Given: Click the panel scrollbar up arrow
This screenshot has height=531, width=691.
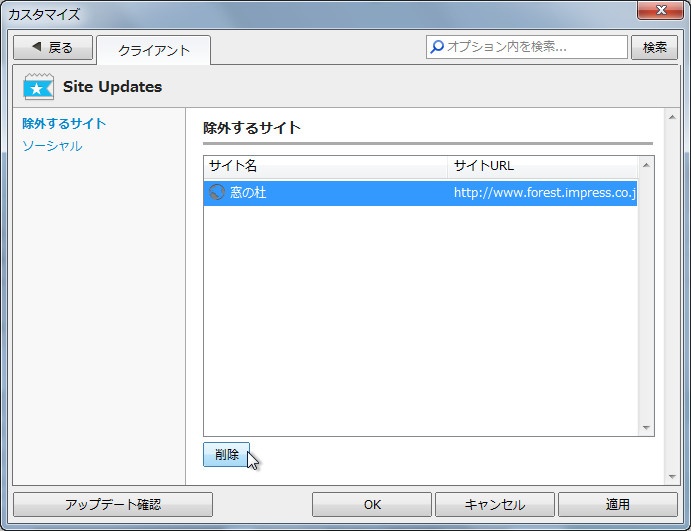Looking at the screenshot, I should 672,117.
